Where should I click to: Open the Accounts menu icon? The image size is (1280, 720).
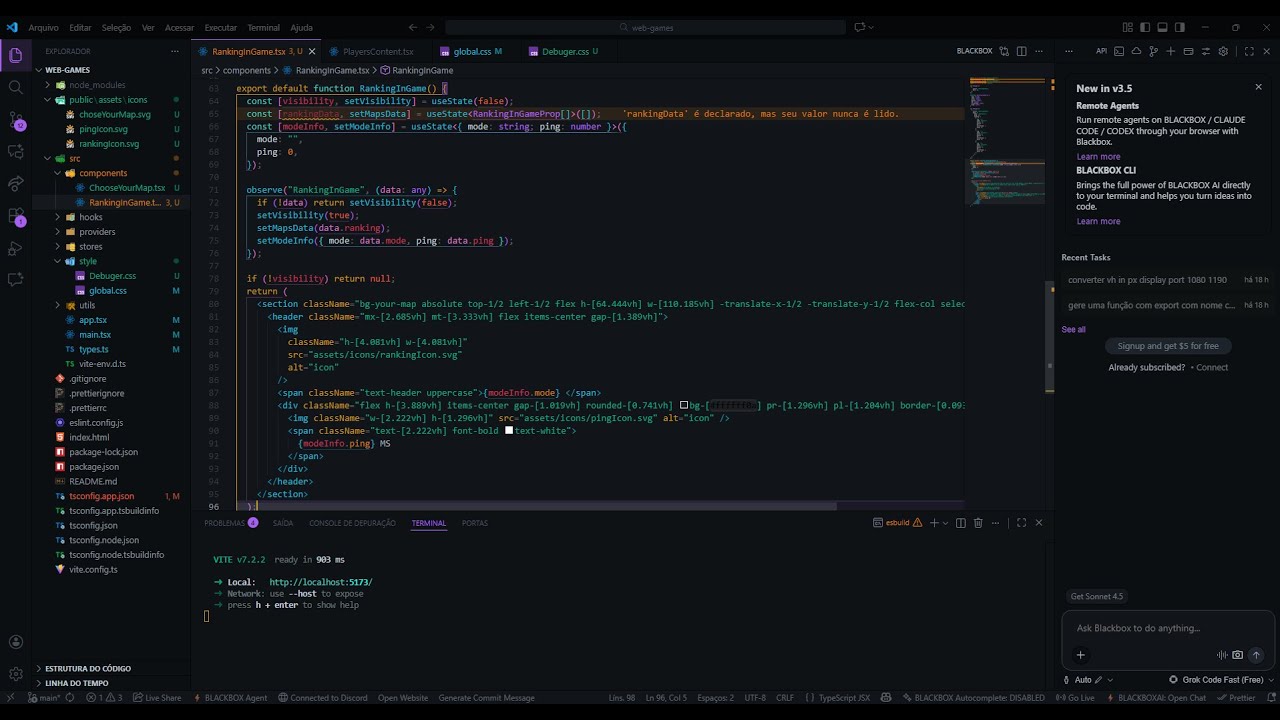tap(16, 642)
